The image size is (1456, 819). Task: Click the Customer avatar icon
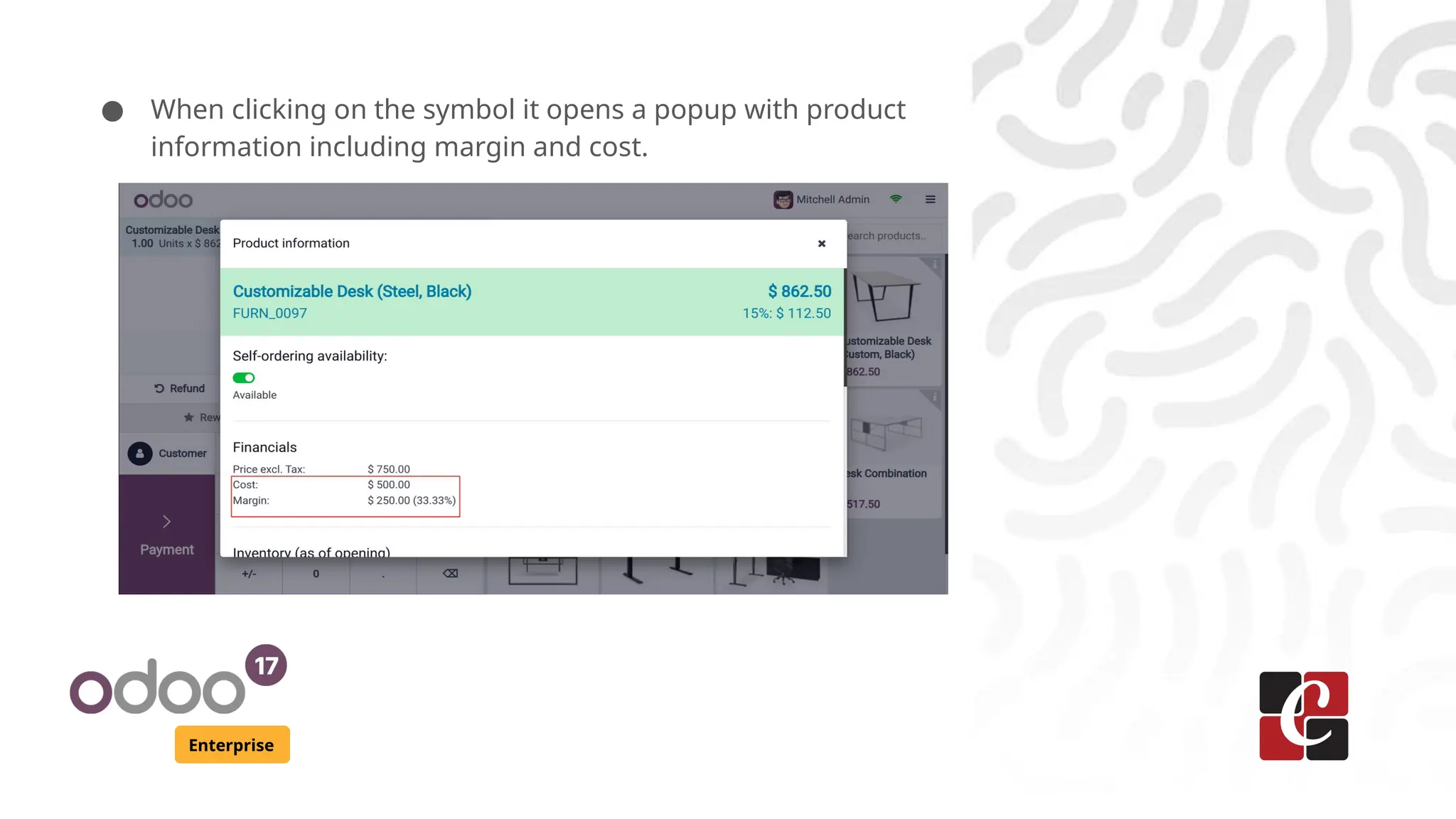click(140, 453)
